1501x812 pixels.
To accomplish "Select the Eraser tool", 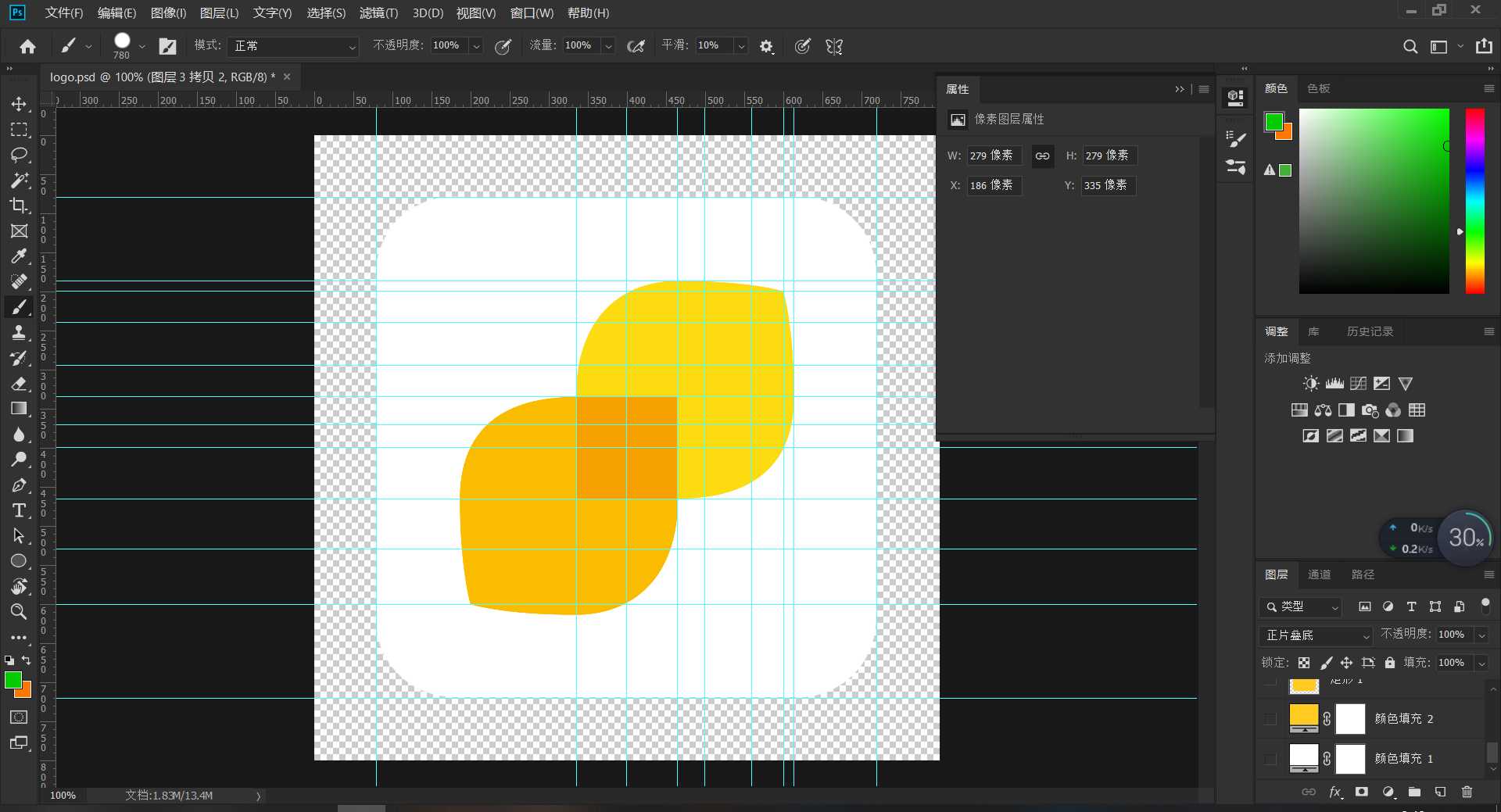I will [x=19, y=384].
